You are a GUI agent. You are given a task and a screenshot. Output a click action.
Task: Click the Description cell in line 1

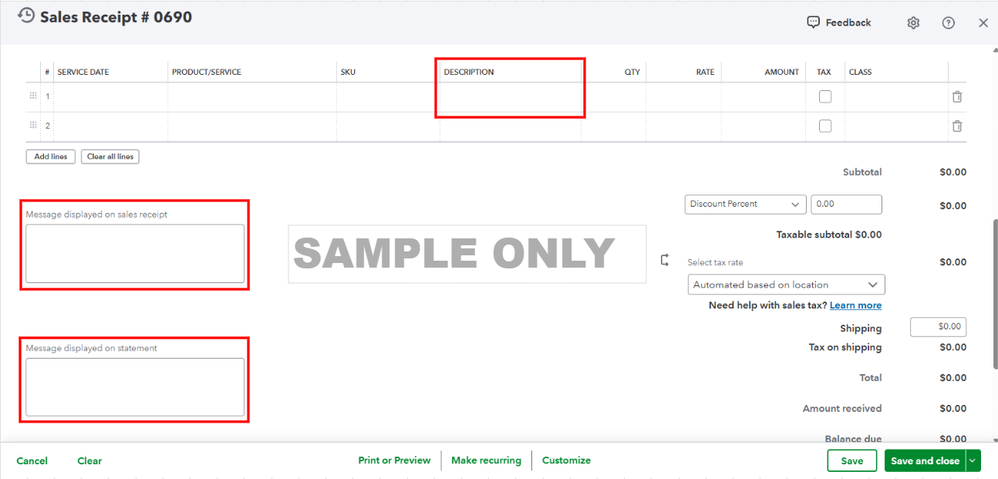(510, 97)
